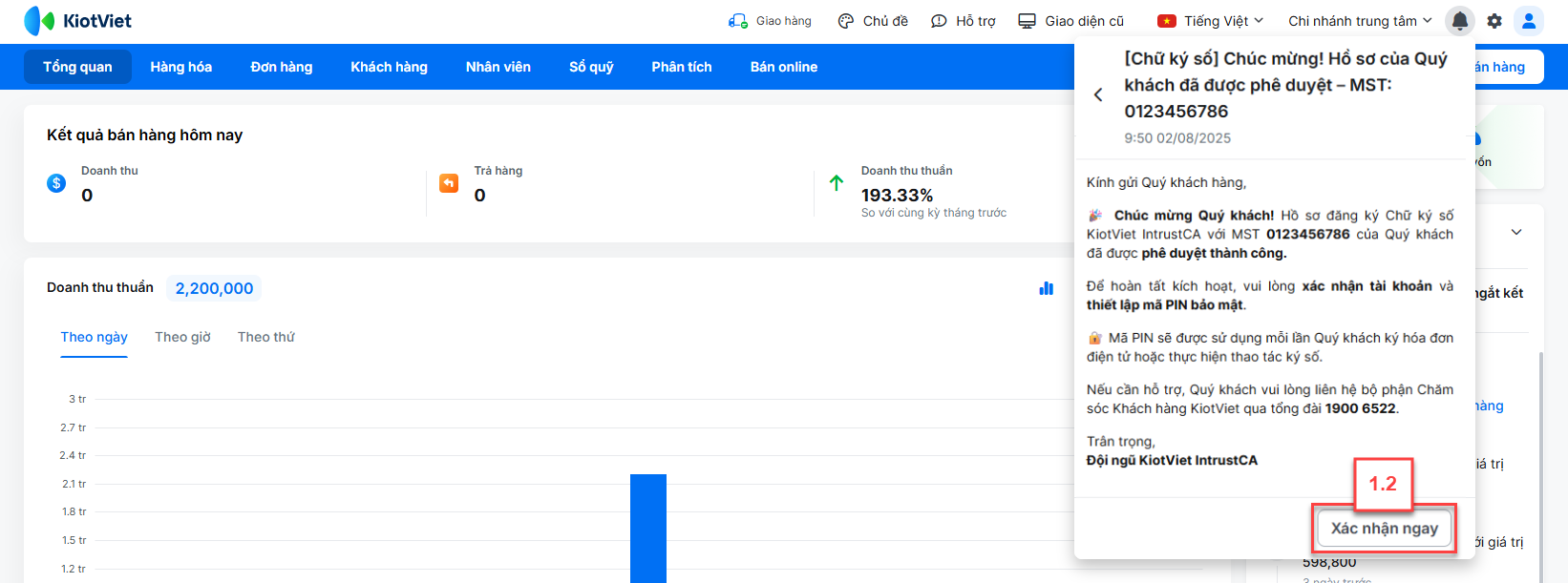Click the Chủ đề palette icon
This screenshot has height=583, width=1568.
(x=846, y=21)
